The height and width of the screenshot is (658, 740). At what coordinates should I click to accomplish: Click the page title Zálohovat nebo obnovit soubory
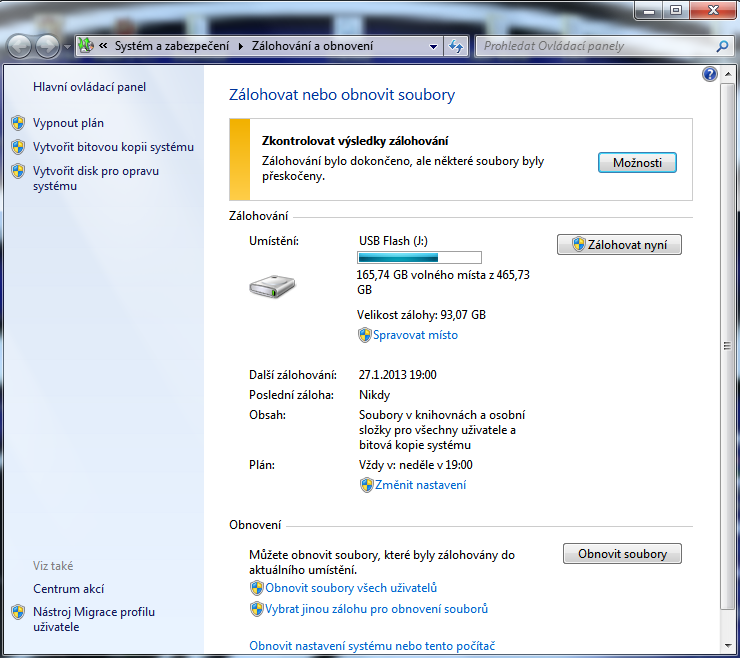point(342,95)
